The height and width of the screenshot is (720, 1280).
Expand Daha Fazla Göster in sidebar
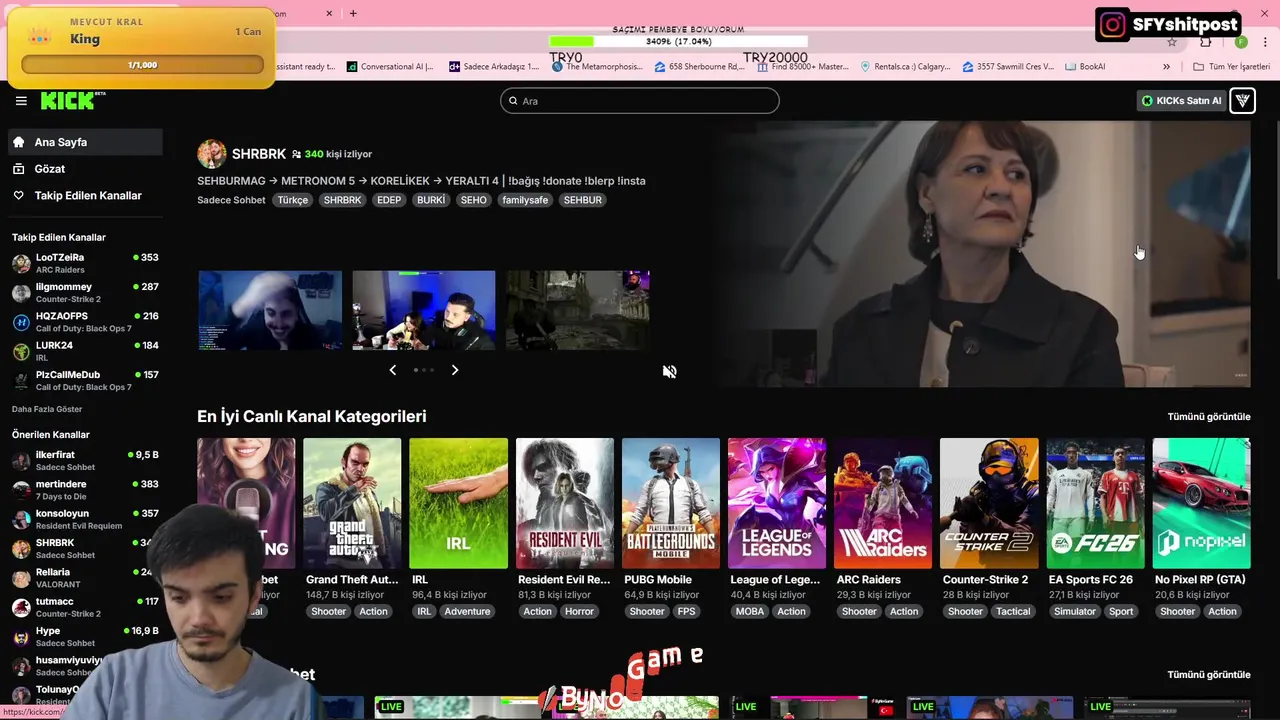[x=47, y=409]
